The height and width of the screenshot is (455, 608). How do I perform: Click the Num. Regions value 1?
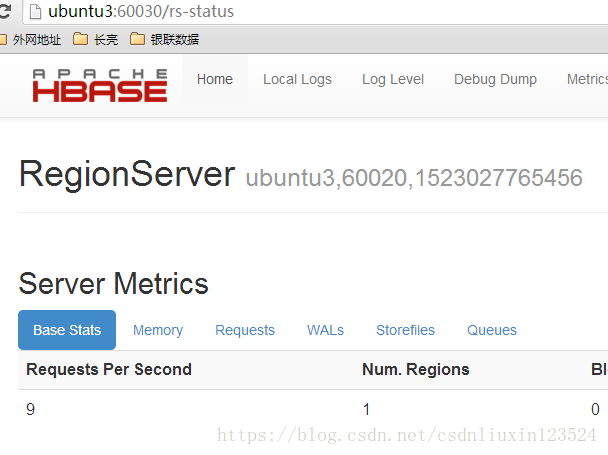pyautogui.click(x=366, y=410)
